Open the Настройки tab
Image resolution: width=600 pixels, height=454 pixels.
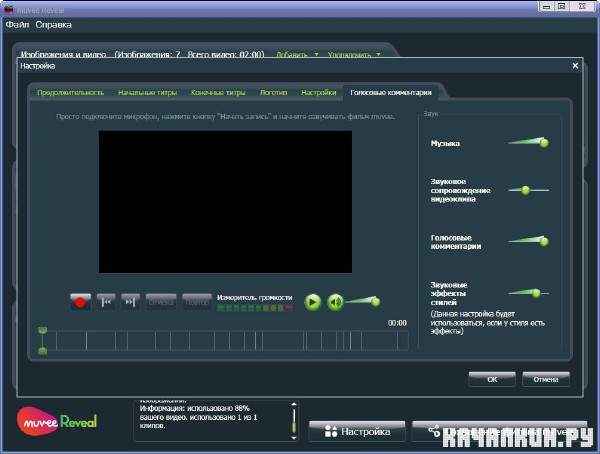pyautogui.click(x=318, y=93)
